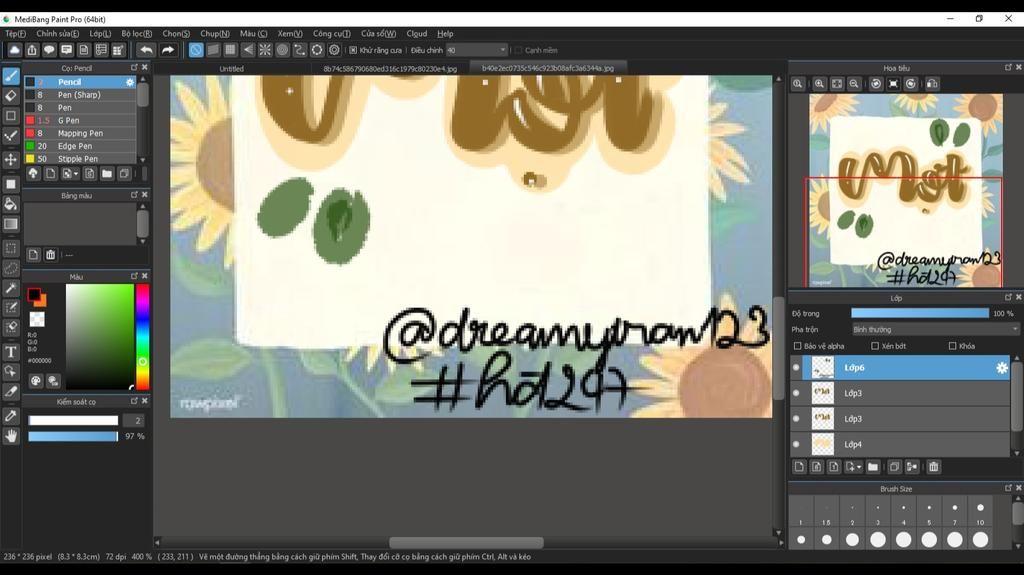The image size is (1024, 575).
Task: Expand the add-brush dropdown arrow
Action: click(76, 174)
